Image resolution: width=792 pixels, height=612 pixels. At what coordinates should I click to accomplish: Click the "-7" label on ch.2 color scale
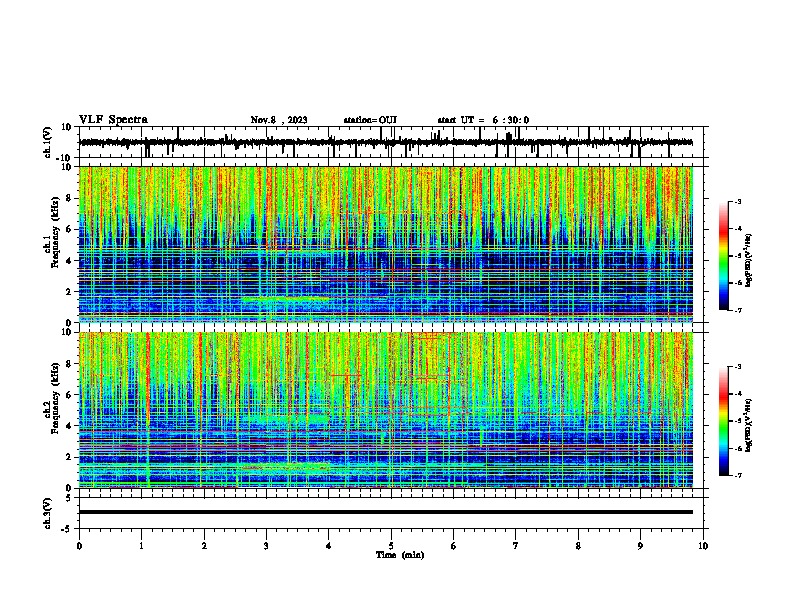(738, 476)
